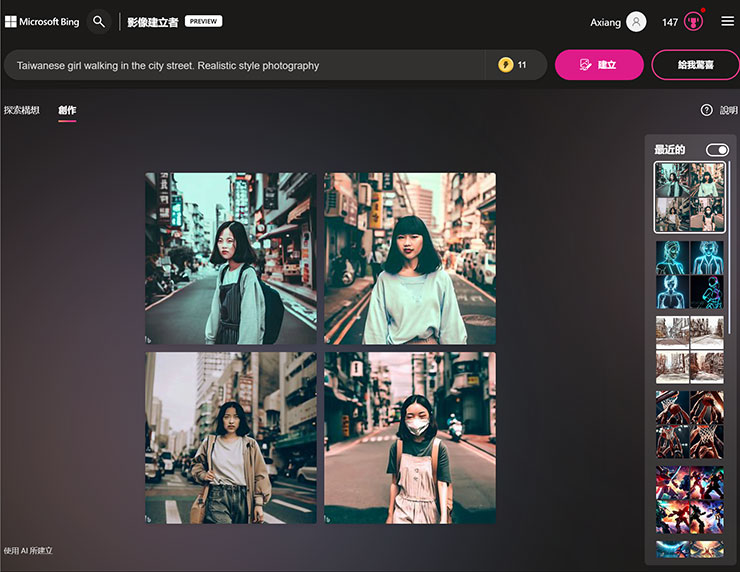The image size is (740, 572).
Task: Click the prompt text input field
Action: pos(244,65)
